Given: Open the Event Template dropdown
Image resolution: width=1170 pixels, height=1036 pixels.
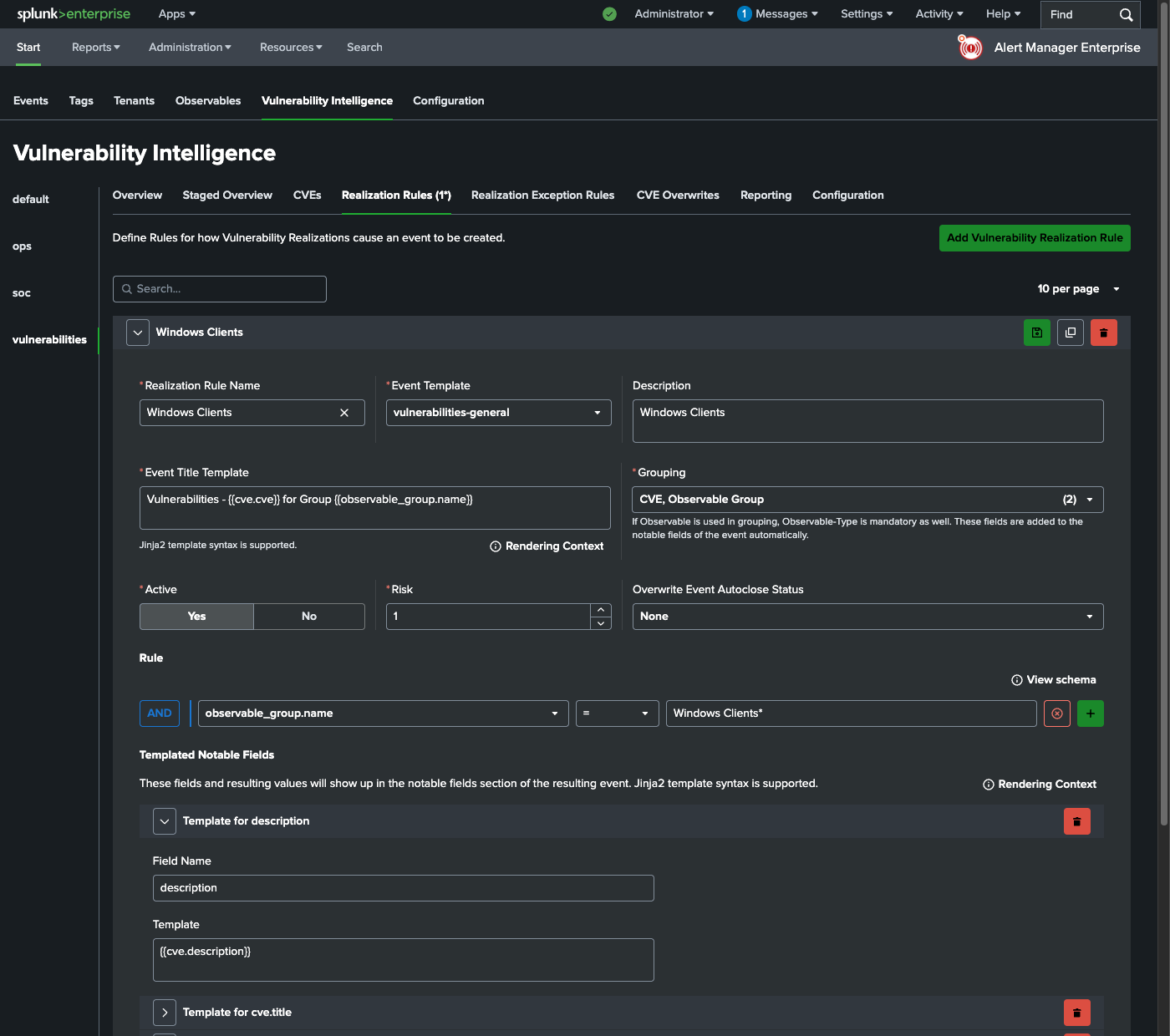Looking at the screenshot, I should [498, 413].
